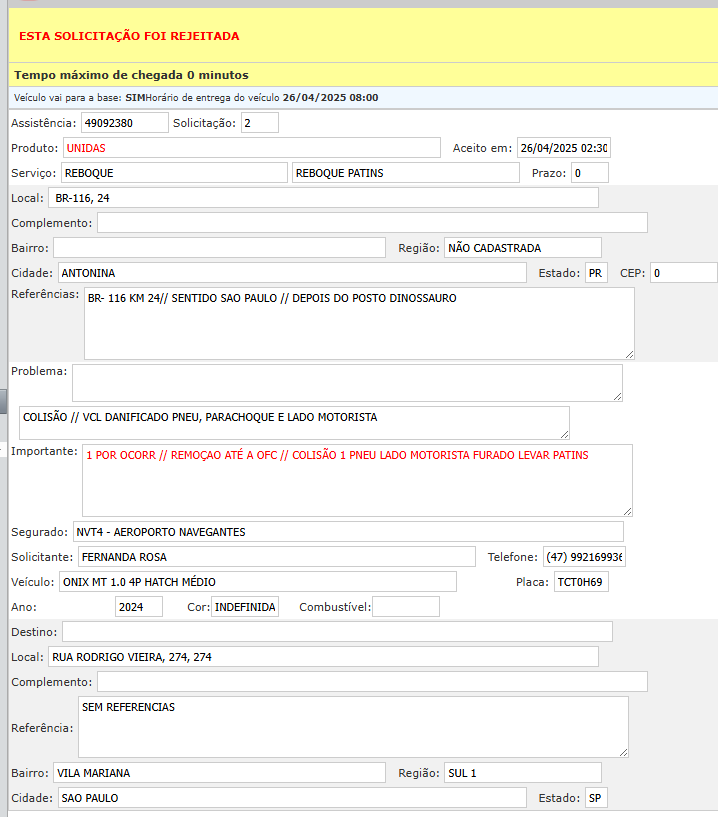Click the Assistência number field
Viewport: 718px width, 817px height.
pyautogui.click(x=125, y=123)
